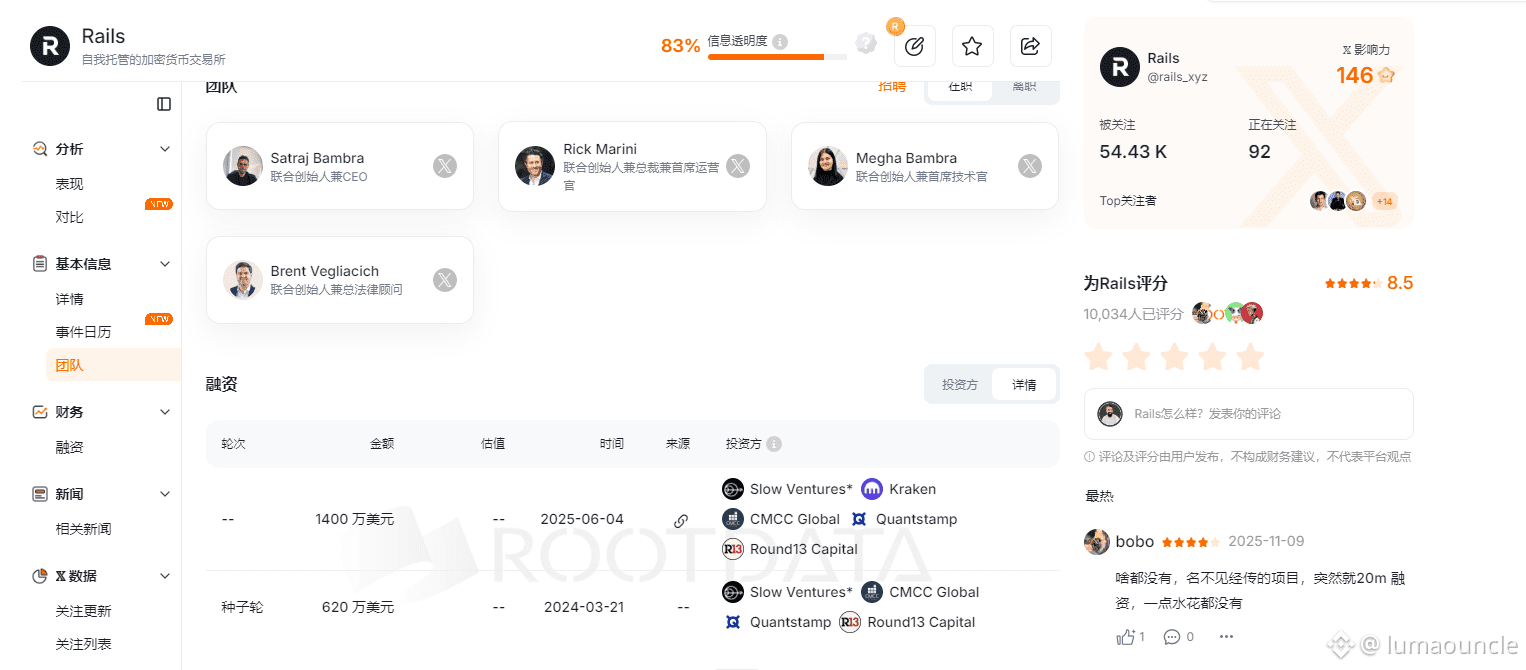
Task: Click the 146 X influence score
Action: click(x=1355, y=75)
